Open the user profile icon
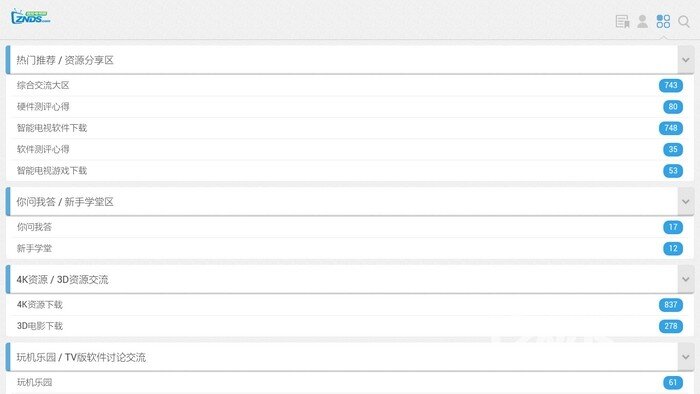700x394 pixels. point(642,21)
